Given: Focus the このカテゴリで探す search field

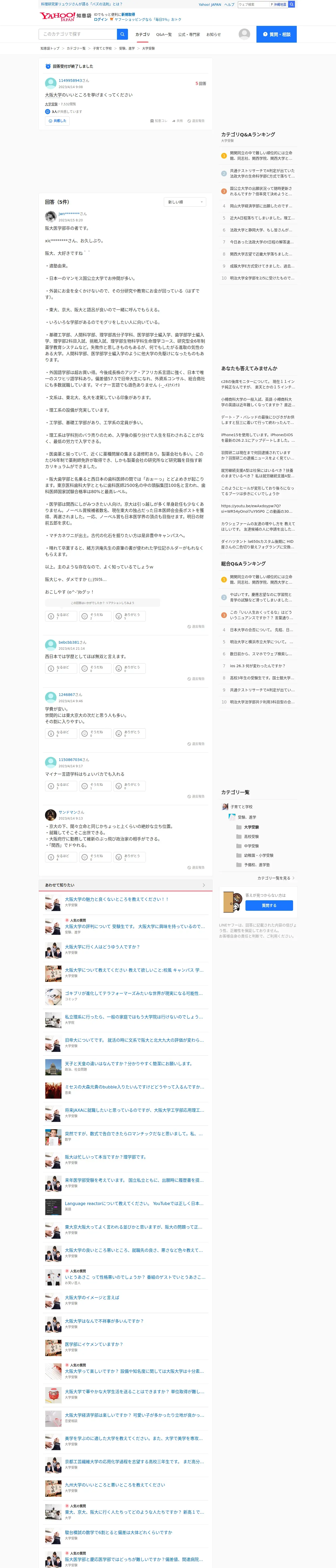Looking at the screenshot, I should point(78,34).
